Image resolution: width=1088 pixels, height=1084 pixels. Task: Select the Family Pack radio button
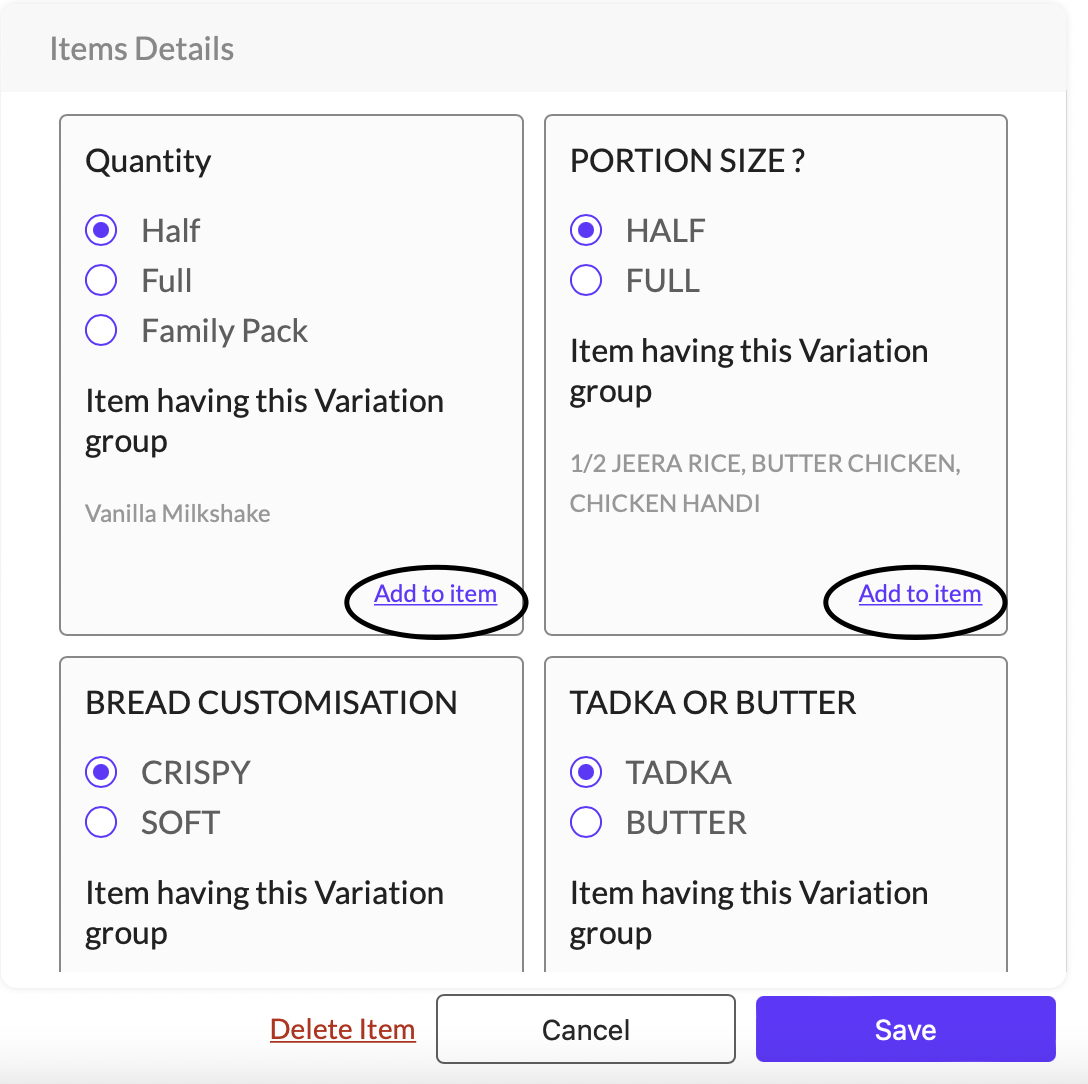pyautogui.click(x=101, y=331)
